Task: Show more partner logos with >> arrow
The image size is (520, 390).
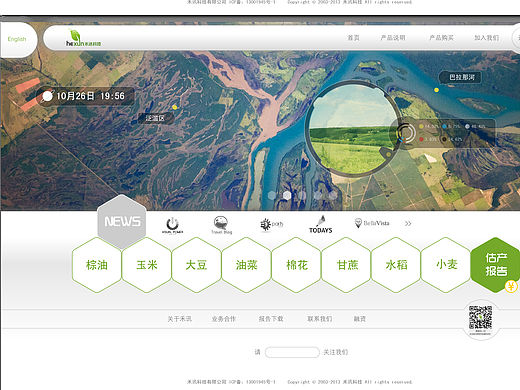Action: click(x=408, y=223)
